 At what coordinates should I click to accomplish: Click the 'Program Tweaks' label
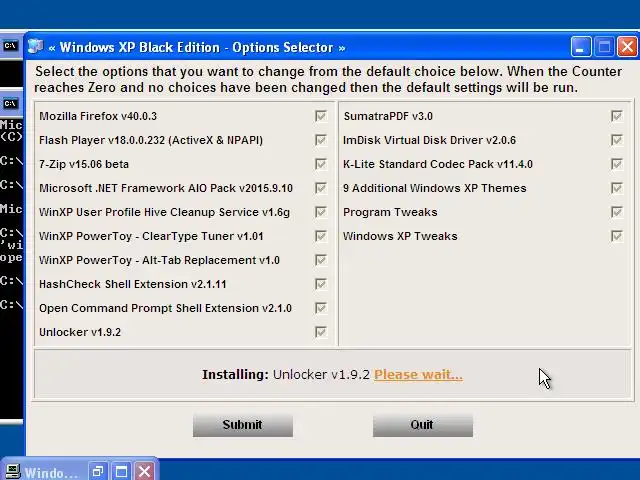pyautogui.click(x=390, y=212)
